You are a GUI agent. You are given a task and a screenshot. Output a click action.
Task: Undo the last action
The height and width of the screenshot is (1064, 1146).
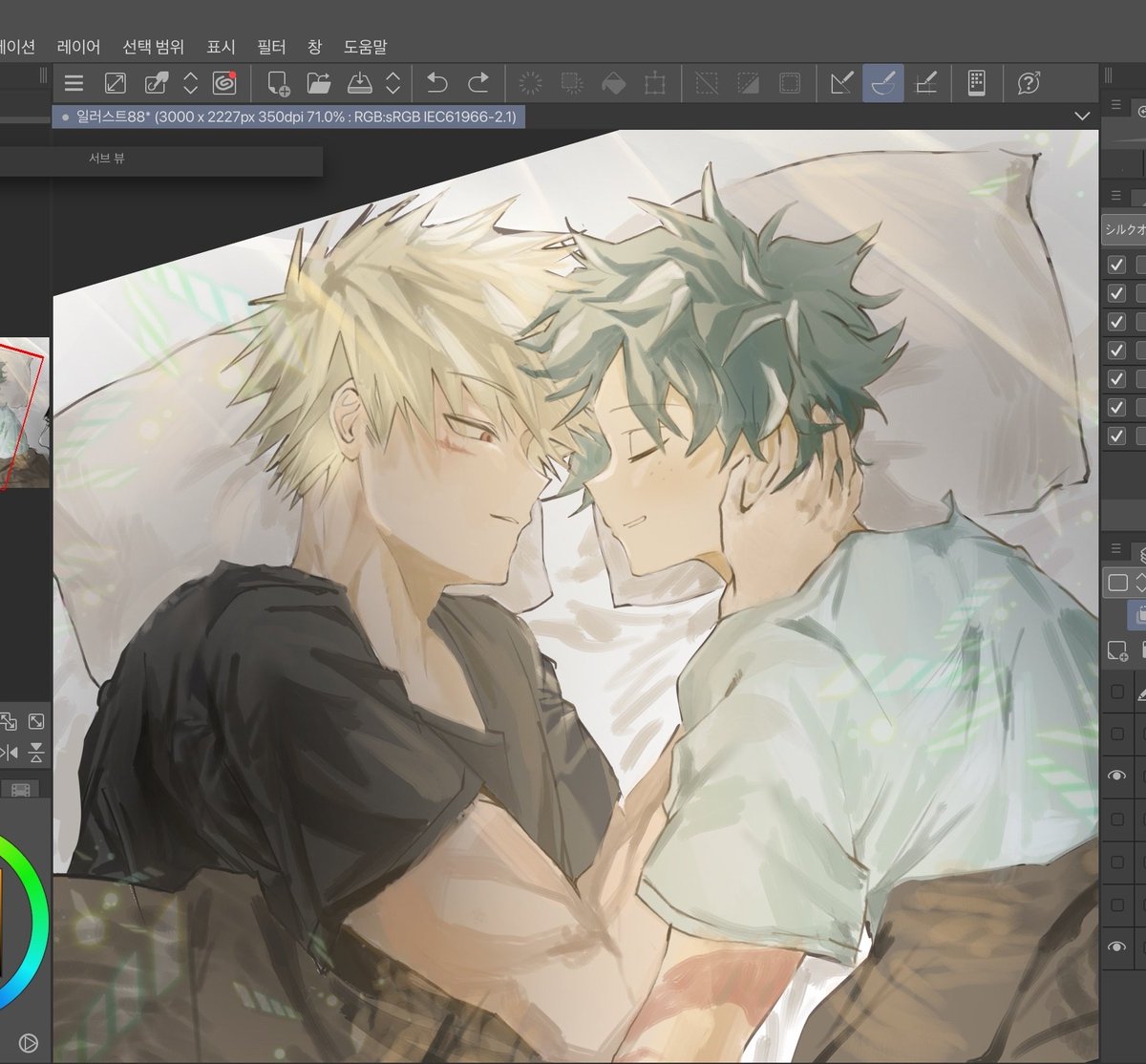click(x=436, y=83)
